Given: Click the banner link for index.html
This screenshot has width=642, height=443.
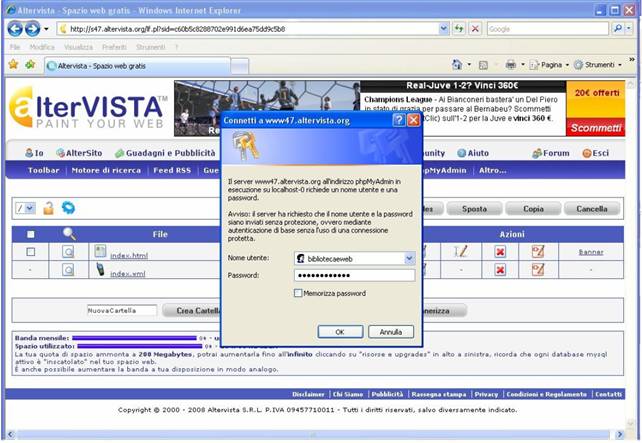Looking at the screenshot, I should coord(591,252).
